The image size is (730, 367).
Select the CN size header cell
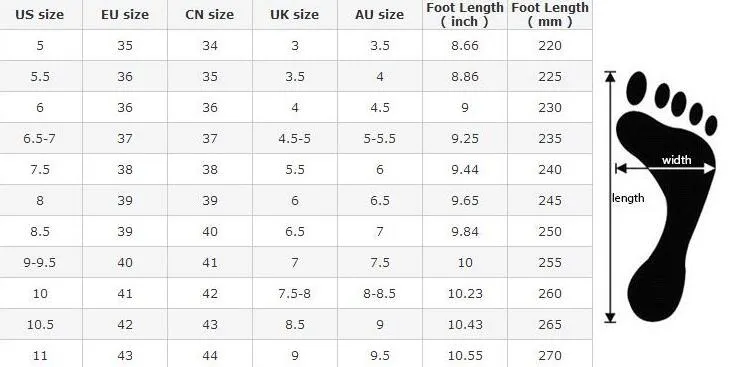point(210,14)
